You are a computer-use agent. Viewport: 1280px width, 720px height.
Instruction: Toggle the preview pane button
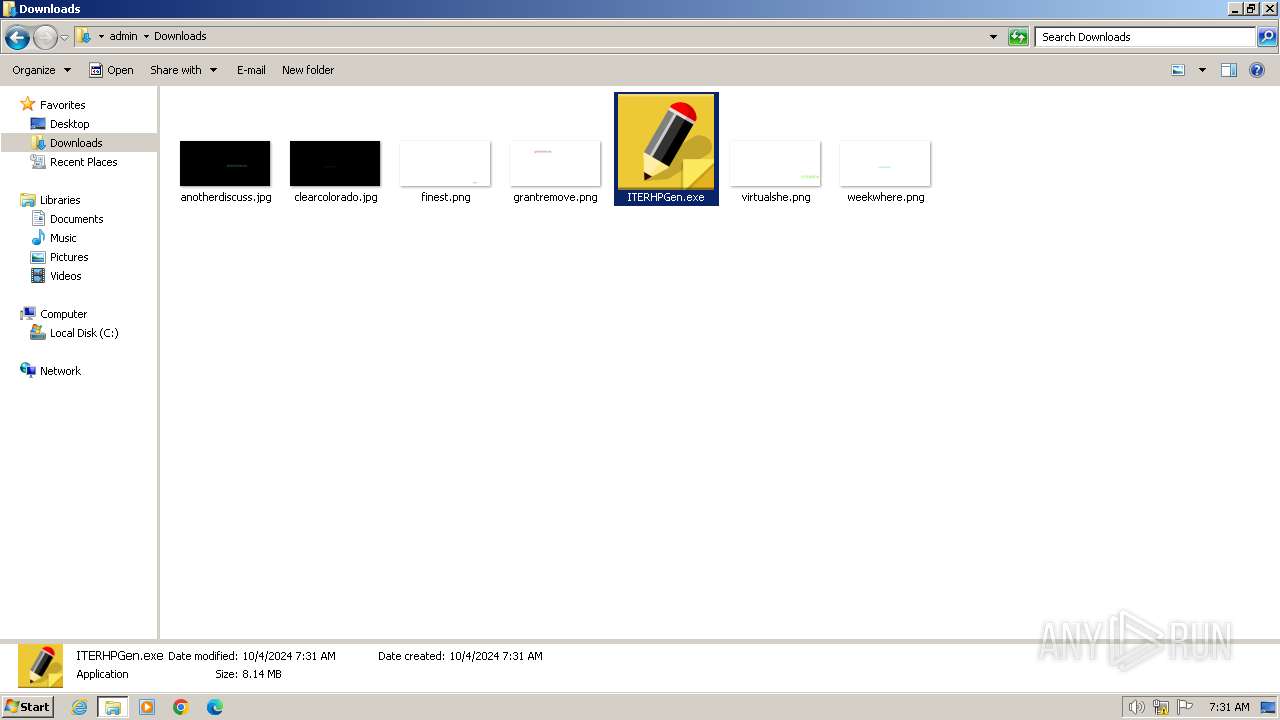[1229, 70]
